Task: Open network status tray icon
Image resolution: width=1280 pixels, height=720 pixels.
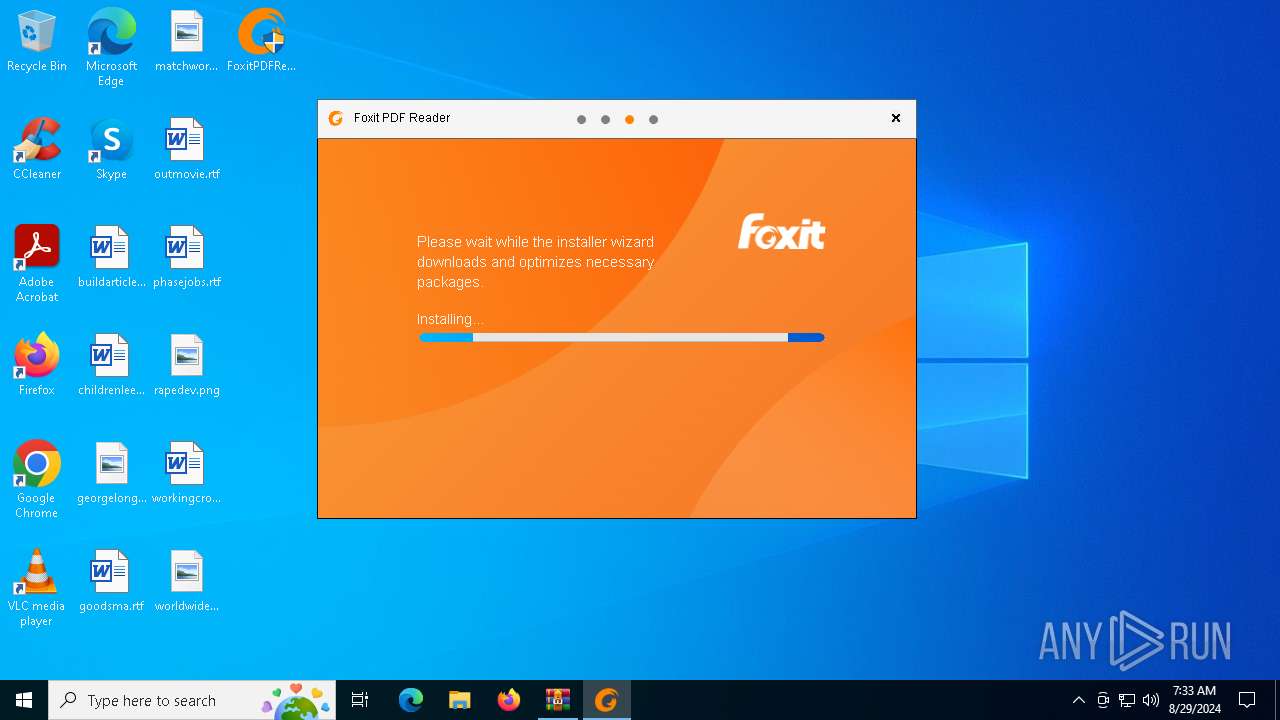Action: [x=1127, y=700]
